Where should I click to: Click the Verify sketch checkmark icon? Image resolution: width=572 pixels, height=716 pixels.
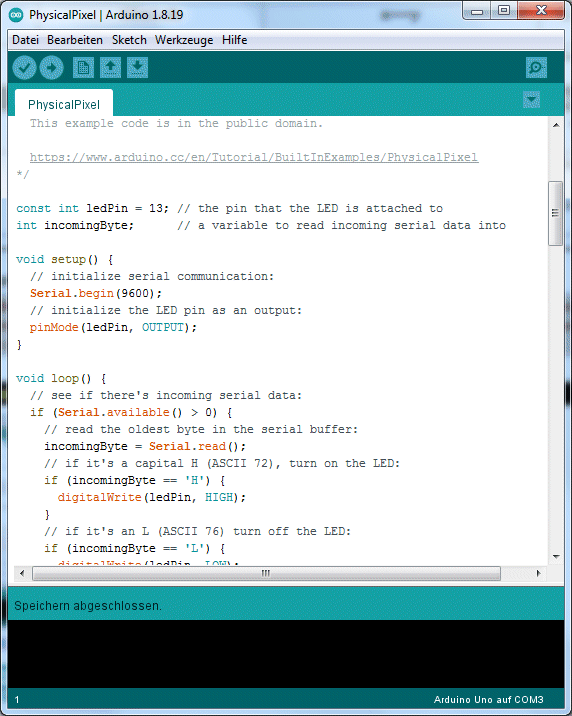[24, 68]
